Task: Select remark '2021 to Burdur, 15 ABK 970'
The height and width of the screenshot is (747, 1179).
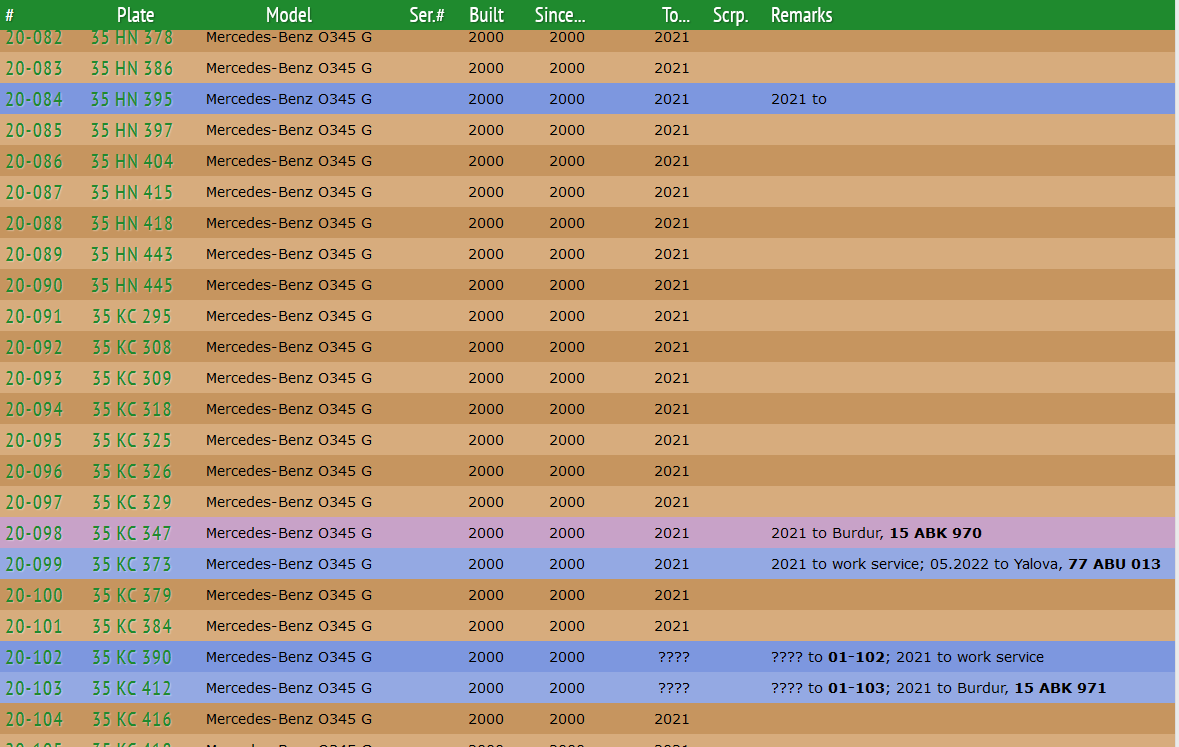Action: pyautogui.click(x=876, y=533)
